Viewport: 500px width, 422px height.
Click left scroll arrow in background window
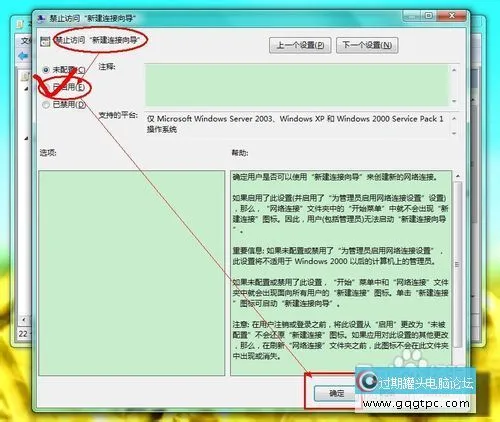pyautogui.click(x=24, y=320)
